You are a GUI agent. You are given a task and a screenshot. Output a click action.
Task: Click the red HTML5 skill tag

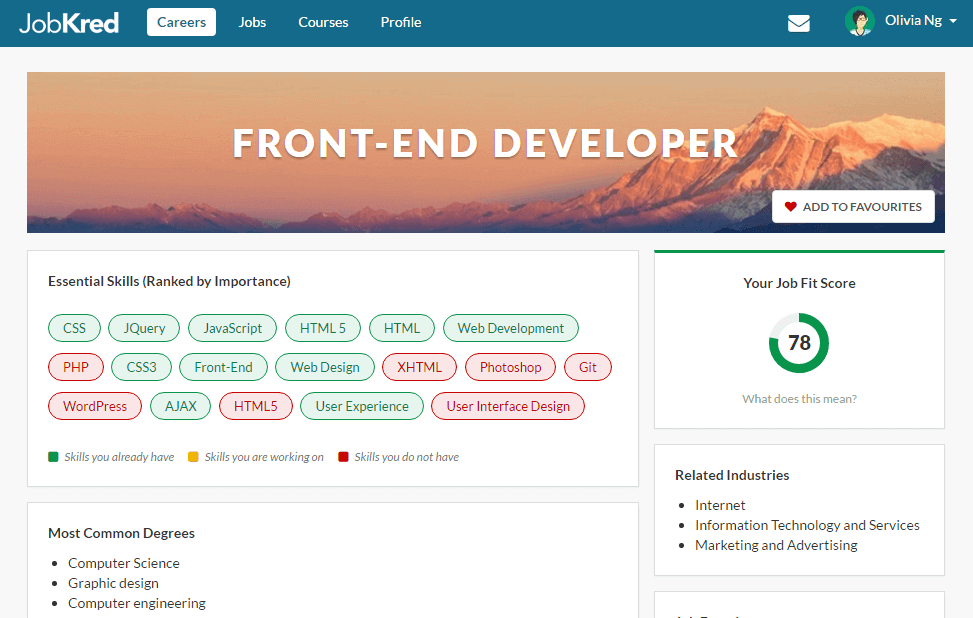pos(256,406)
